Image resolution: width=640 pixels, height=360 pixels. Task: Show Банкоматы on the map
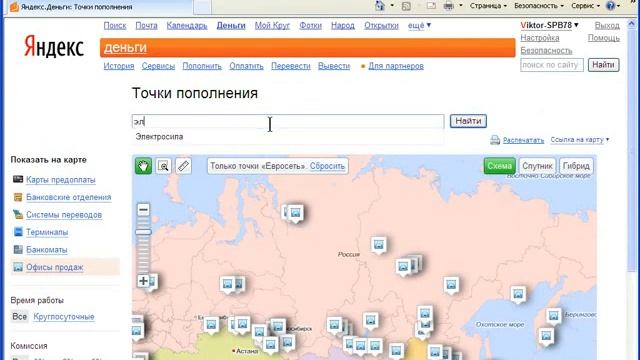(x=47, y=250)
